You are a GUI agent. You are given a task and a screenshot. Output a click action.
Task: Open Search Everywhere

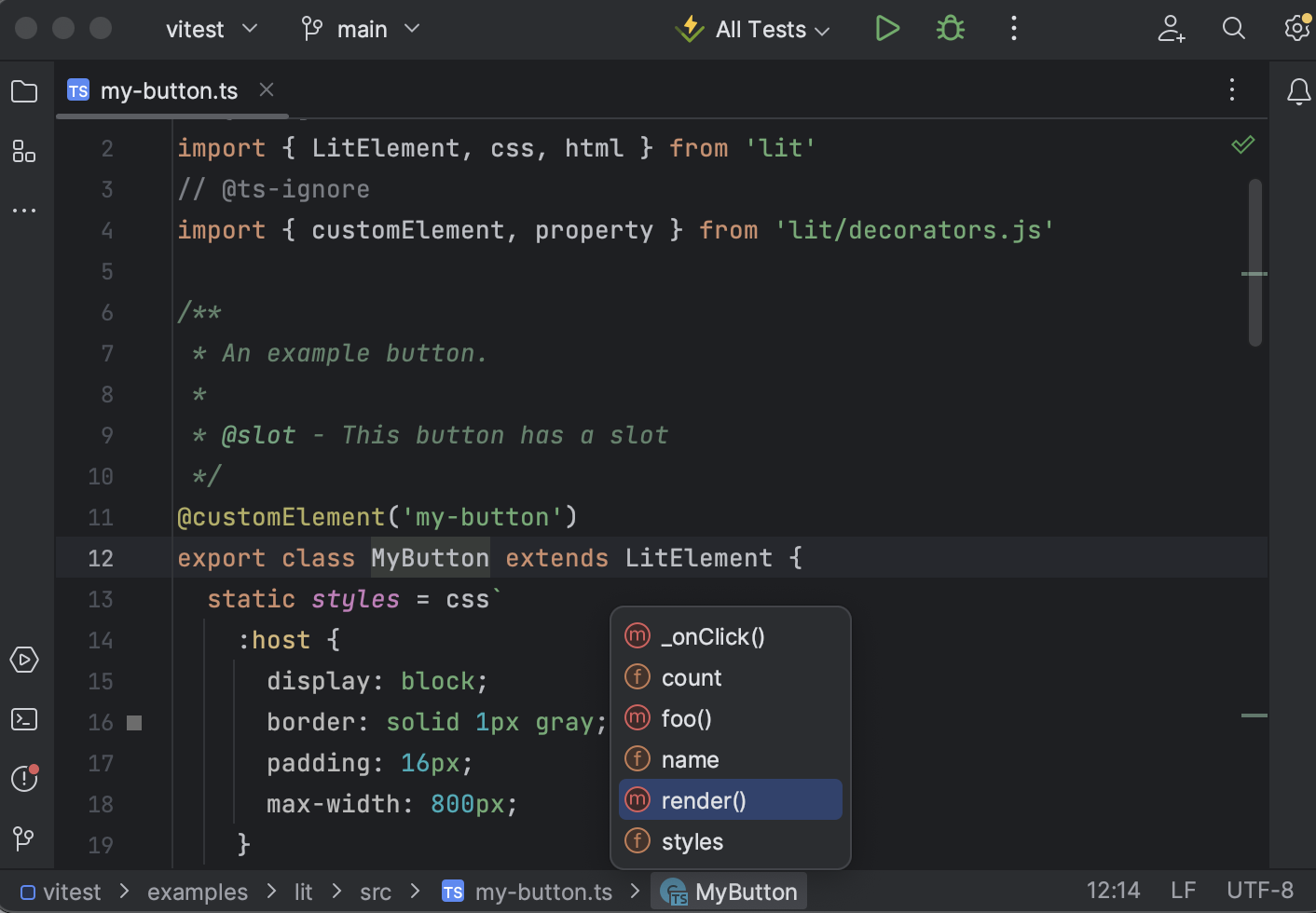pos(1233,29)
